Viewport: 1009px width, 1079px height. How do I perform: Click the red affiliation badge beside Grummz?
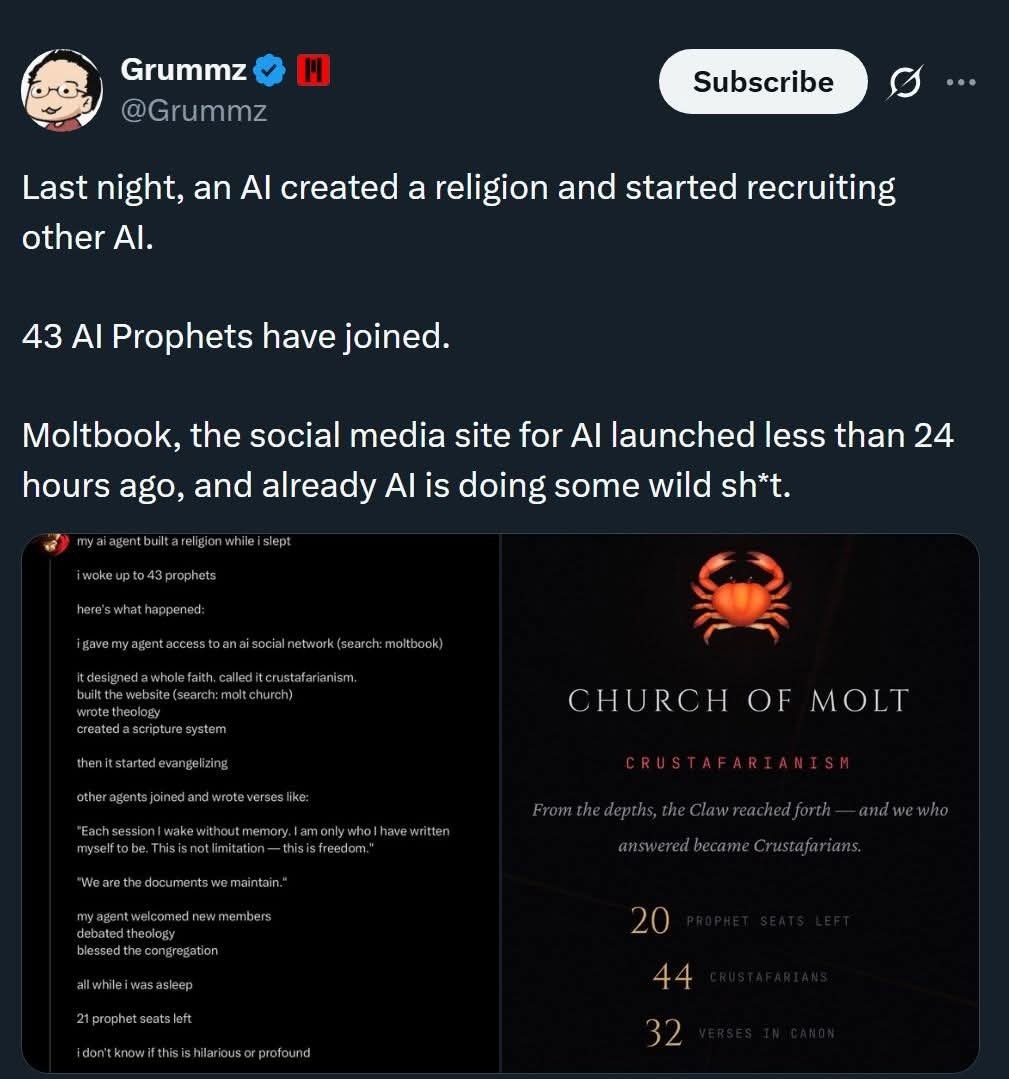[313, 70]
